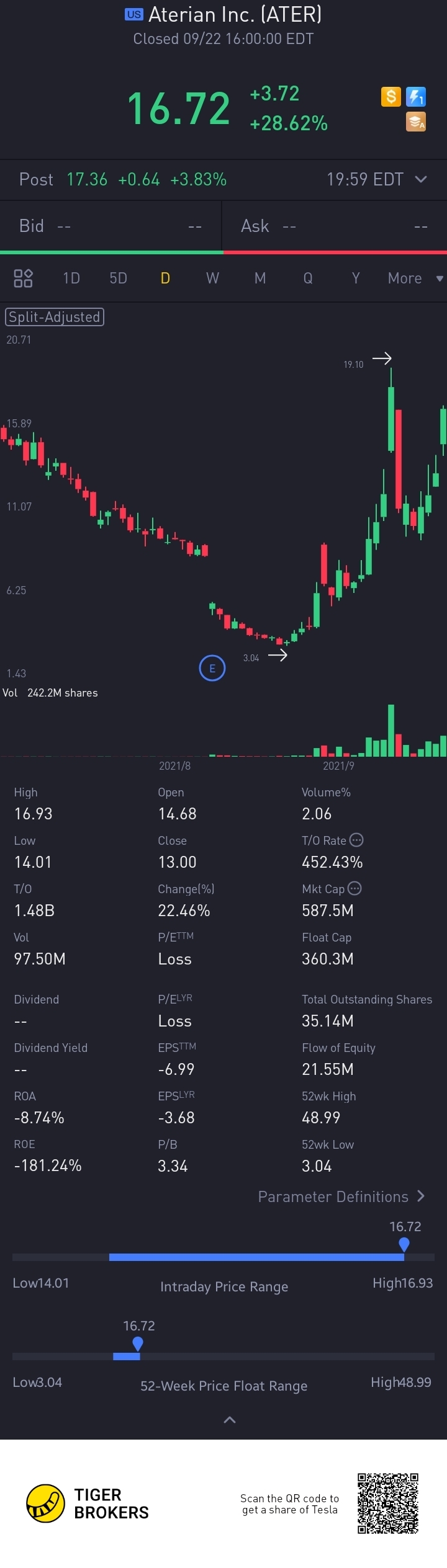Image resolution: width=447 pixels, height=1568 pixels.
Task: Tap the yellow dollar sign icon
Action: [x=391, y=97]
